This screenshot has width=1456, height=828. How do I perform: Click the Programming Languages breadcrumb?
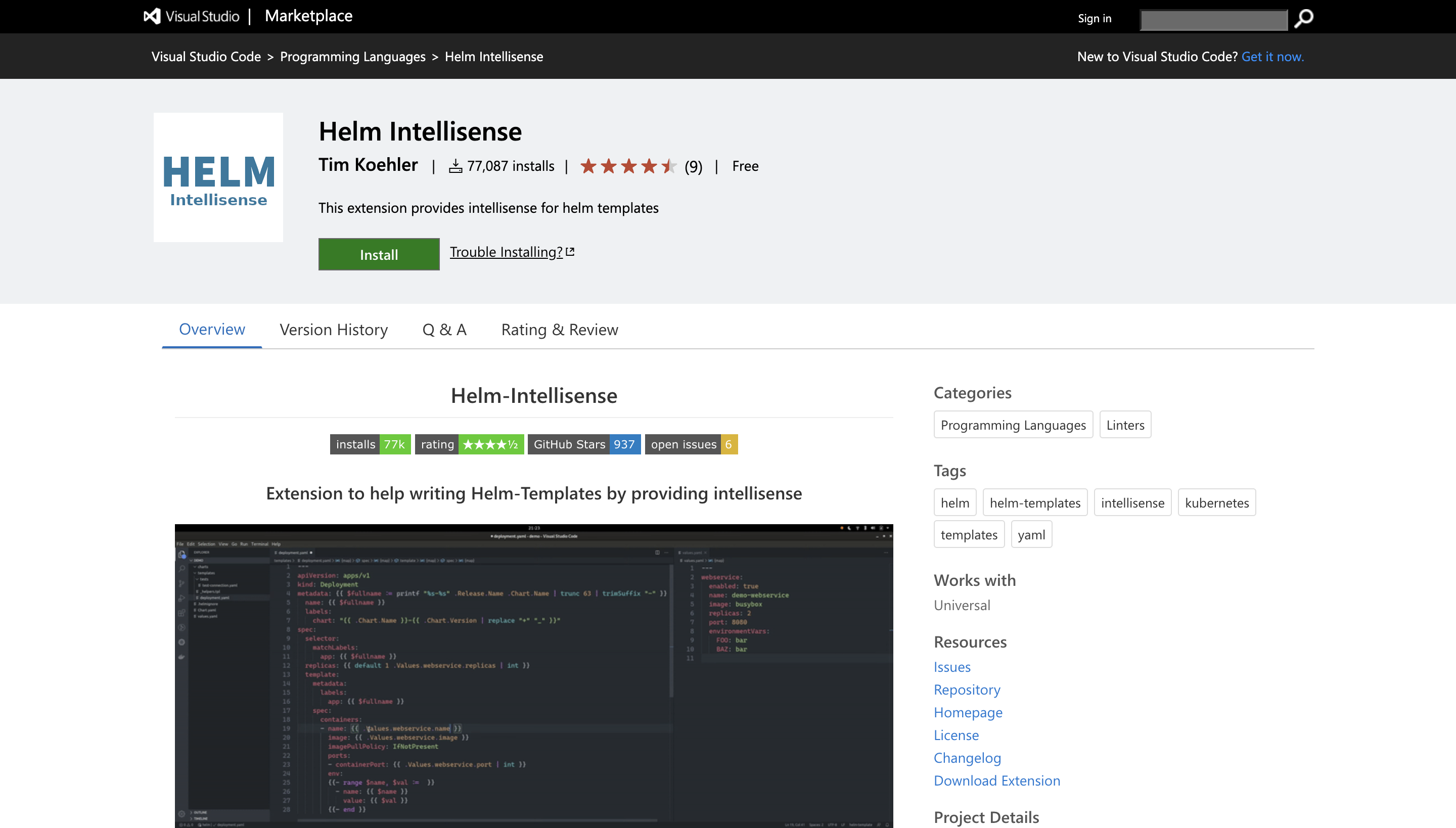[x=352, y=56]
